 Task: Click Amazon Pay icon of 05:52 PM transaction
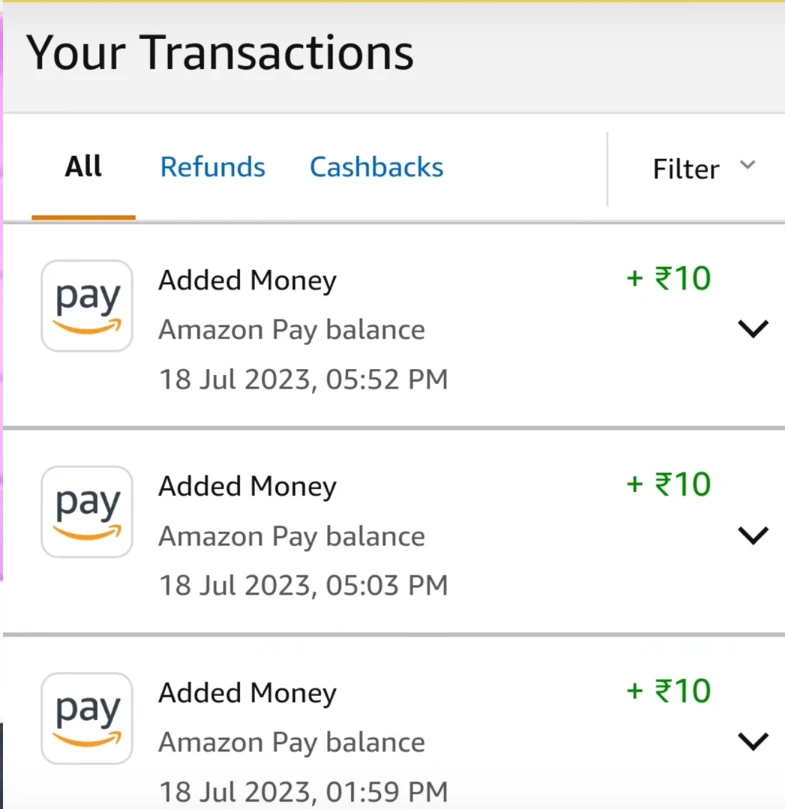tap(87, 306)
